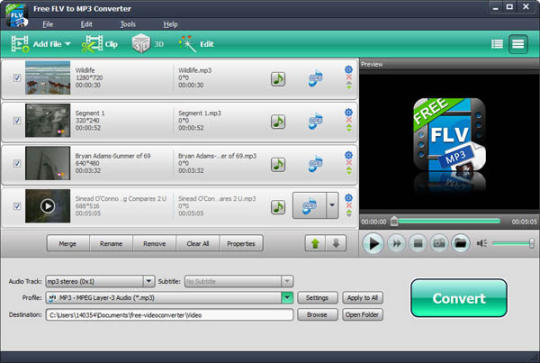Click output format button for Sinead O'Connor row
The height and width of the screenshot is (363, 540).
pos(309,206)
